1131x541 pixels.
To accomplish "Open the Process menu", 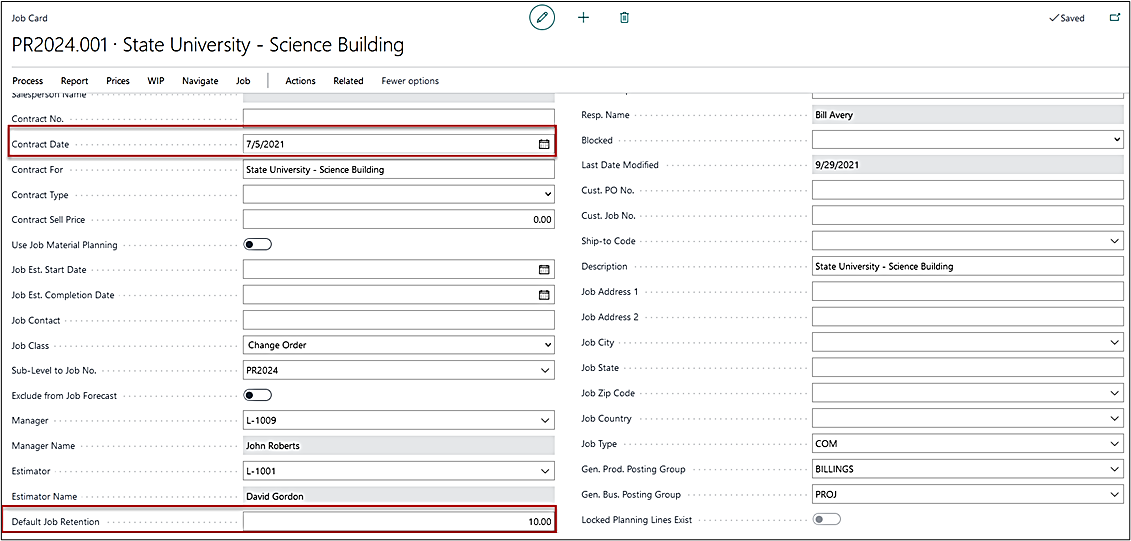I will (x=28, y=81).
